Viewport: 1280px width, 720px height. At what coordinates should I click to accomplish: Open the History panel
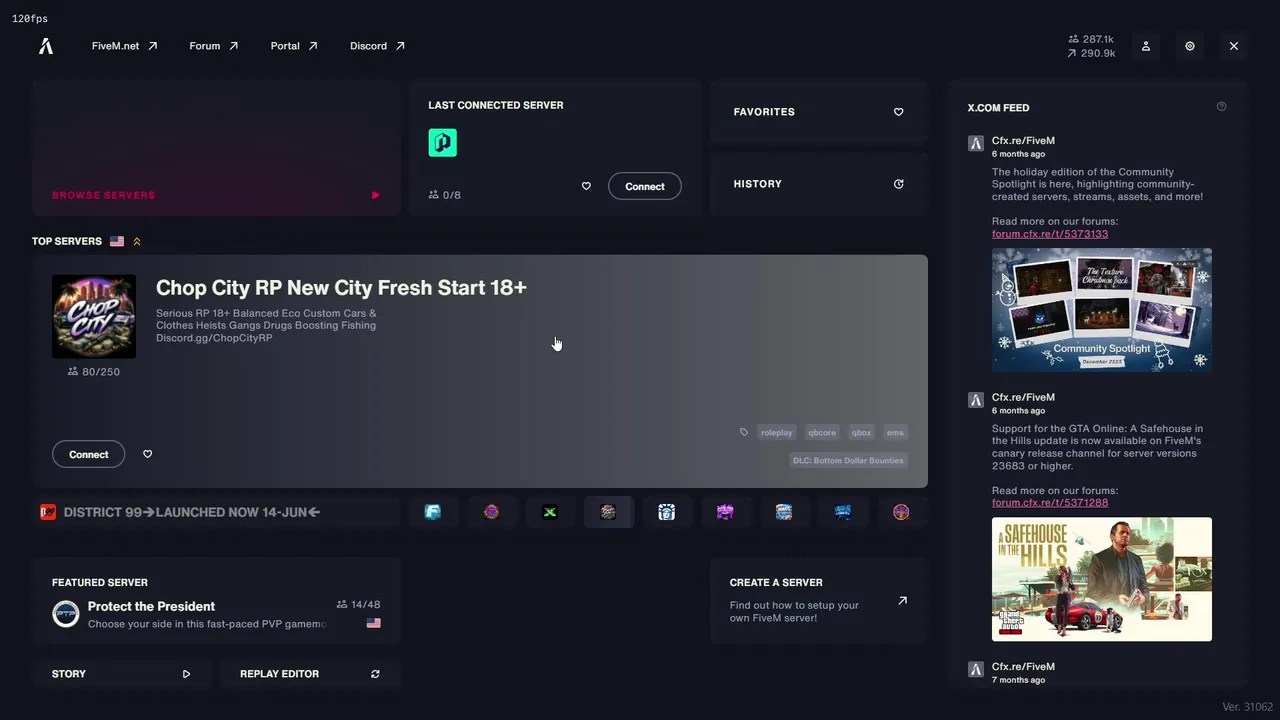click(x=819, y=184)
